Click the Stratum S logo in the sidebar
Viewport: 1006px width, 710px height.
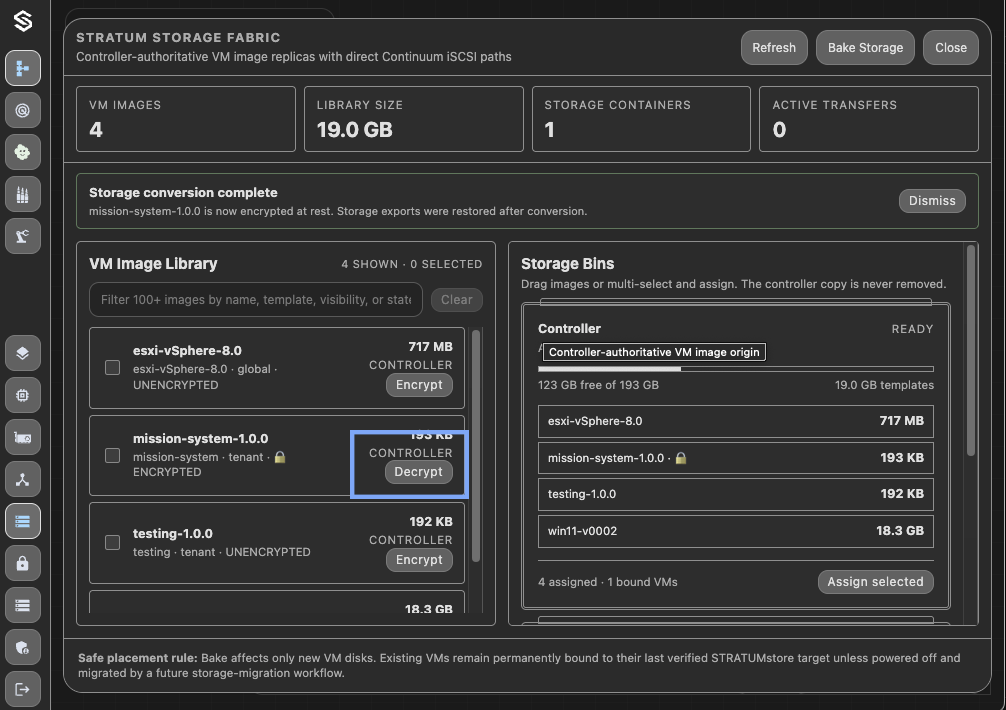(x=23, y=21)
